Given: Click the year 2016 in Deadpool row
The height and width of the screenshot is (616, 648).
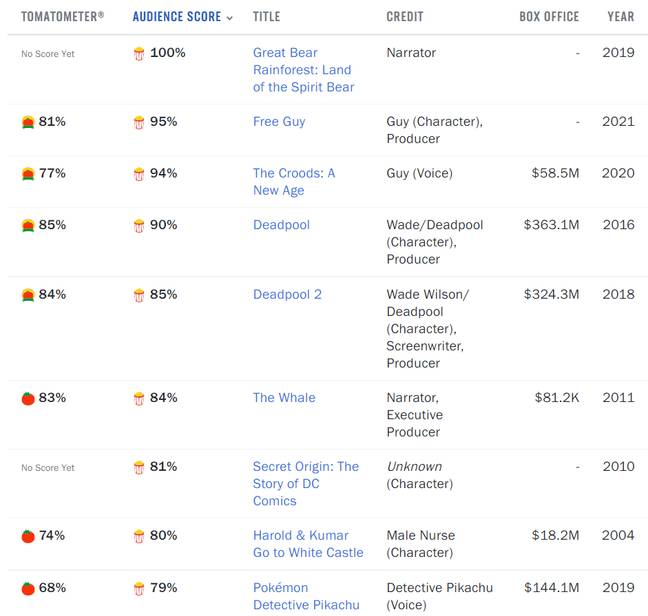Looking at the screenshot, I should [x=619, y=225].
